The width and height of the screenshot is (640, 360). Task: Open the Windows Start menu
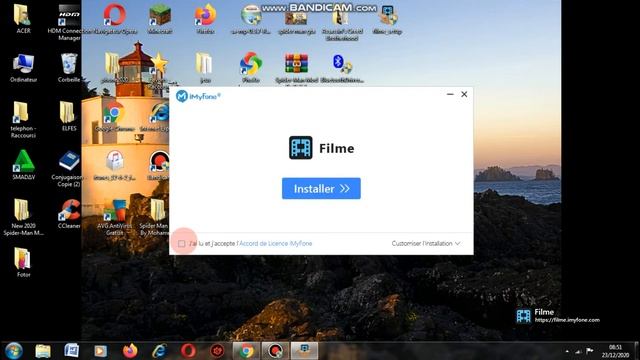[14, 351]
